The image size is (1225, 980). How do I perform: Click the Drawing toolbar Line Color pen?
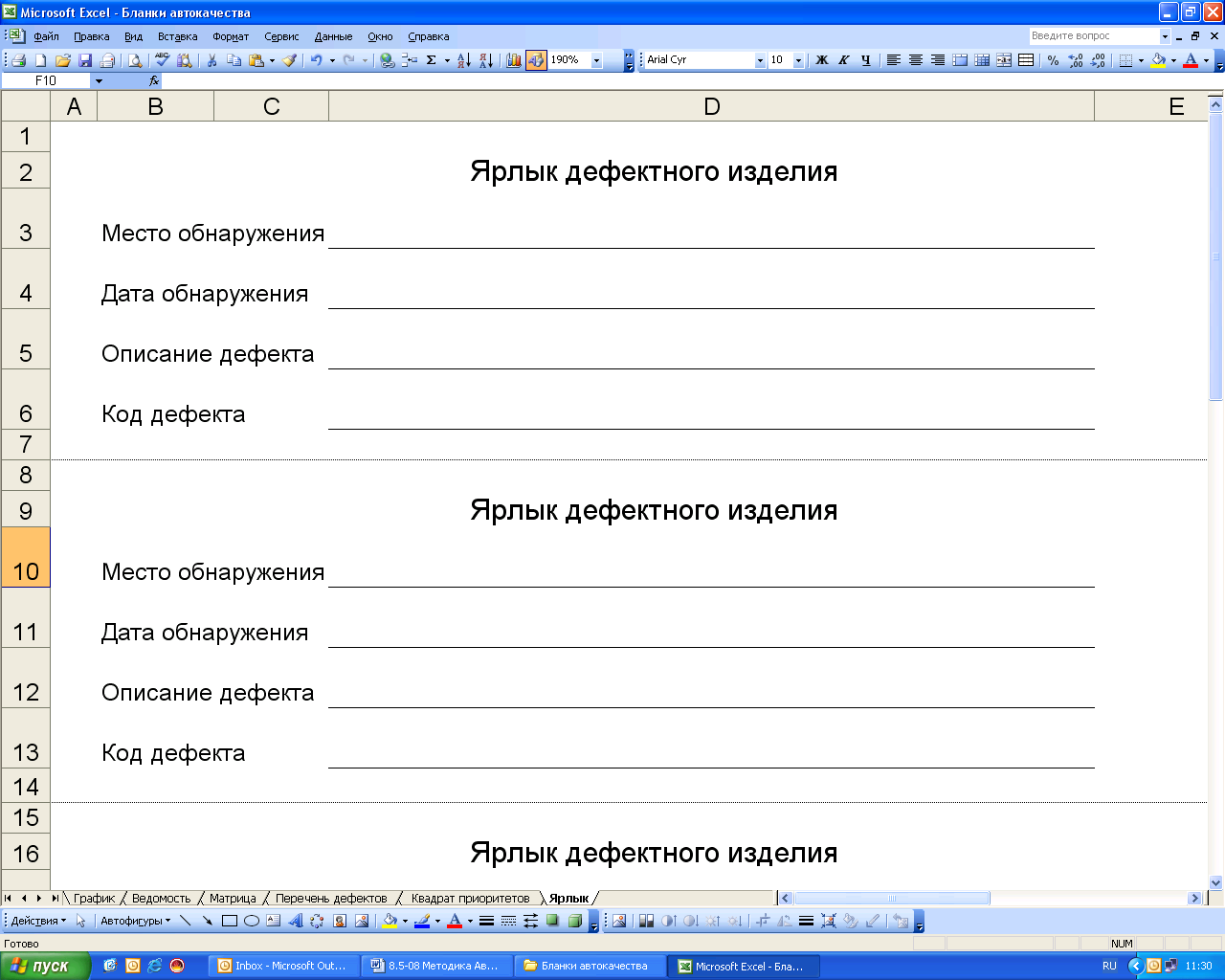click(x=421, y=921)
